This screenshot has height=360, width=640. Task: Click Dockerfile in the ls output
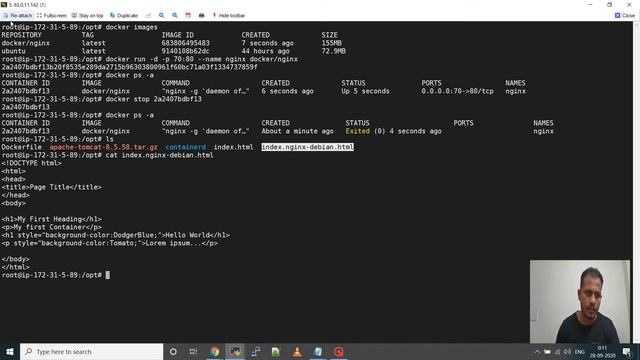point(22,147)
